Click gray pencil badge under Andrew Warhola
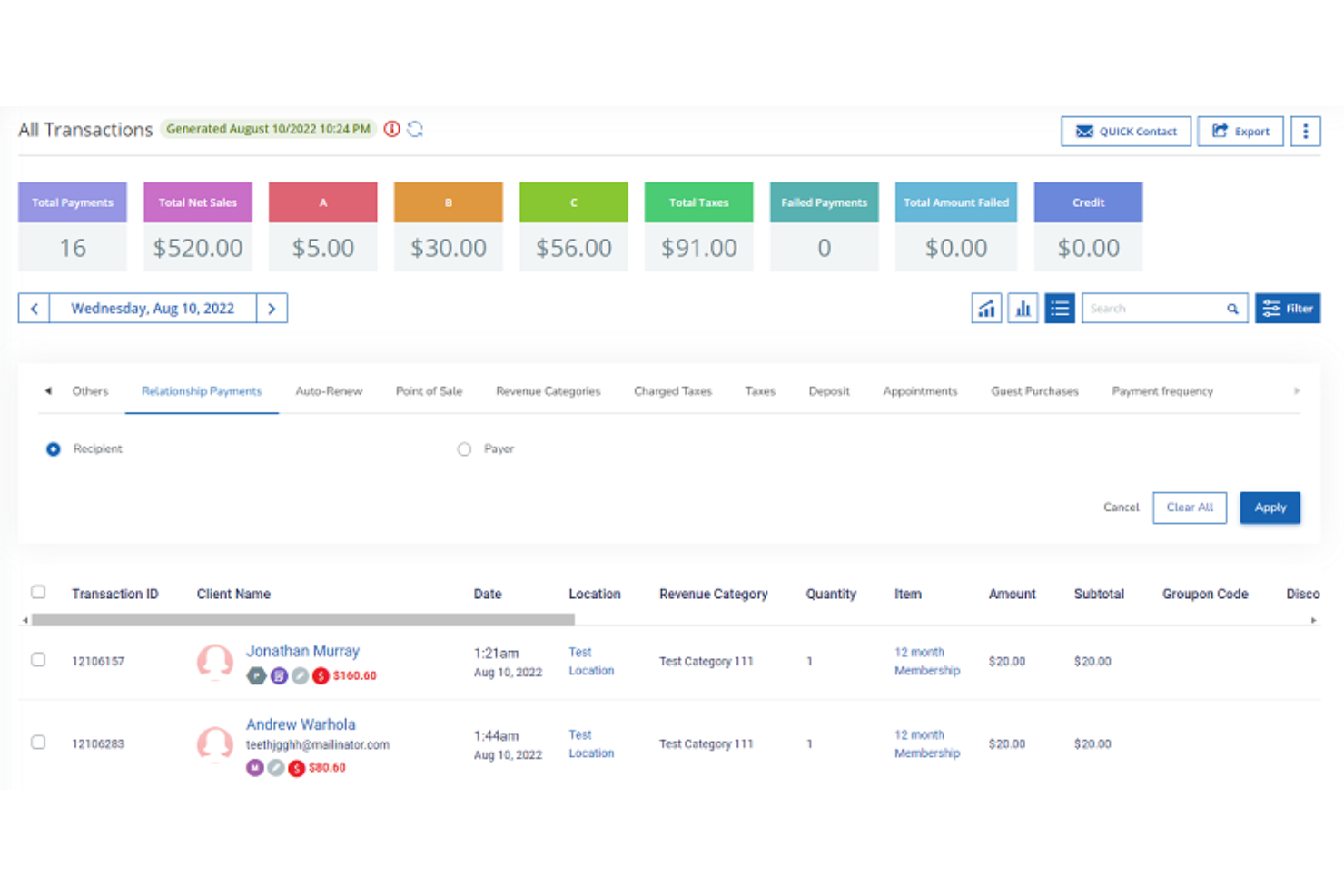This screenshot has width=1344, height=896. coord(276,768)
